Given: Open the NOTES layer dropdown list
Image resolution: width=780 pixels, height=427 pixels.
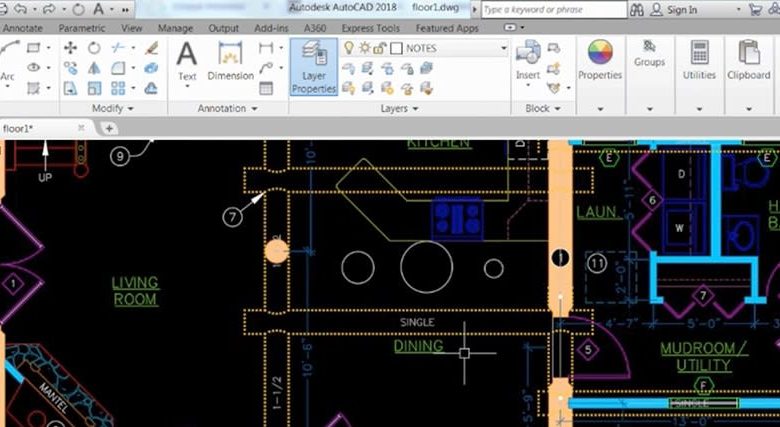Looking at the screenshot, I should [501, 48].
